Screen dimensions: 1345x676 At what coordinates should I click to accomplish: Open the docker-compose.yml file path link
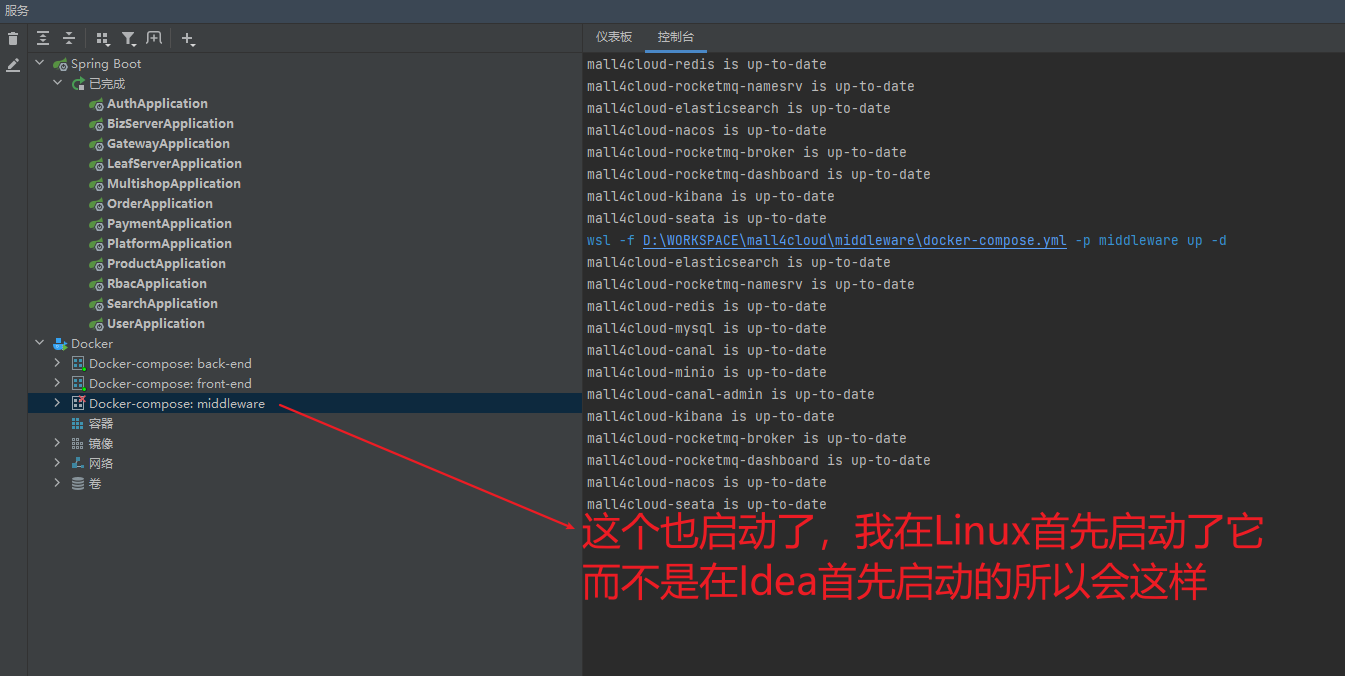pyautogui.click(x=855, y=240)
